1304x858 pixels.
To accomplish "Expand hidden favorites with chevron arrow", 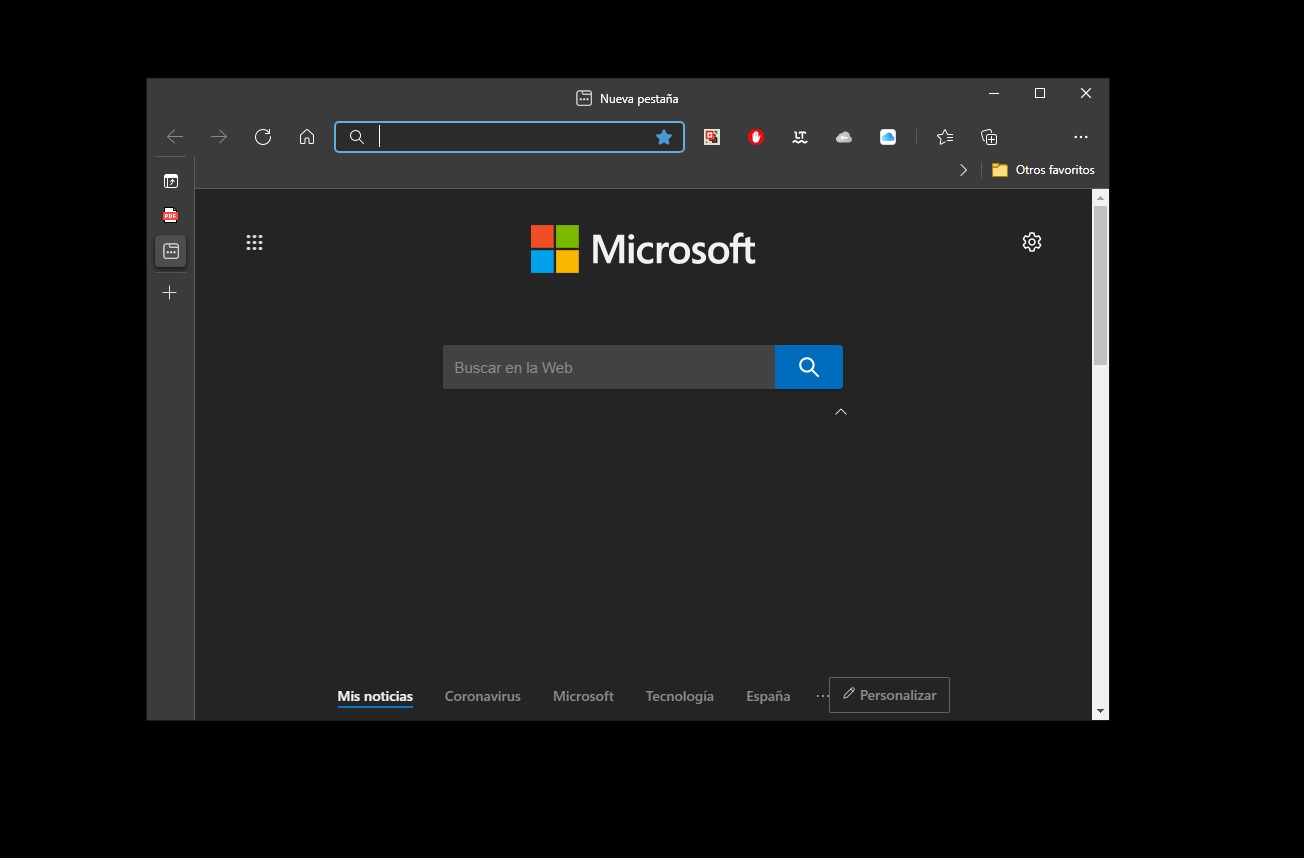I will pyautogui.click(x=963, y=170).
